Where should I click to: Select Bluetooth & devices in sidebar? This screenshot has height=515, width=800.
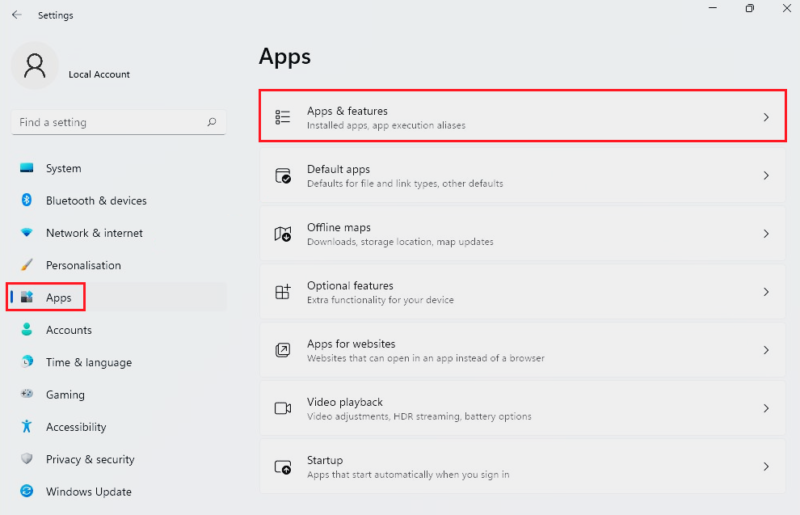click(x=95, y=201)
